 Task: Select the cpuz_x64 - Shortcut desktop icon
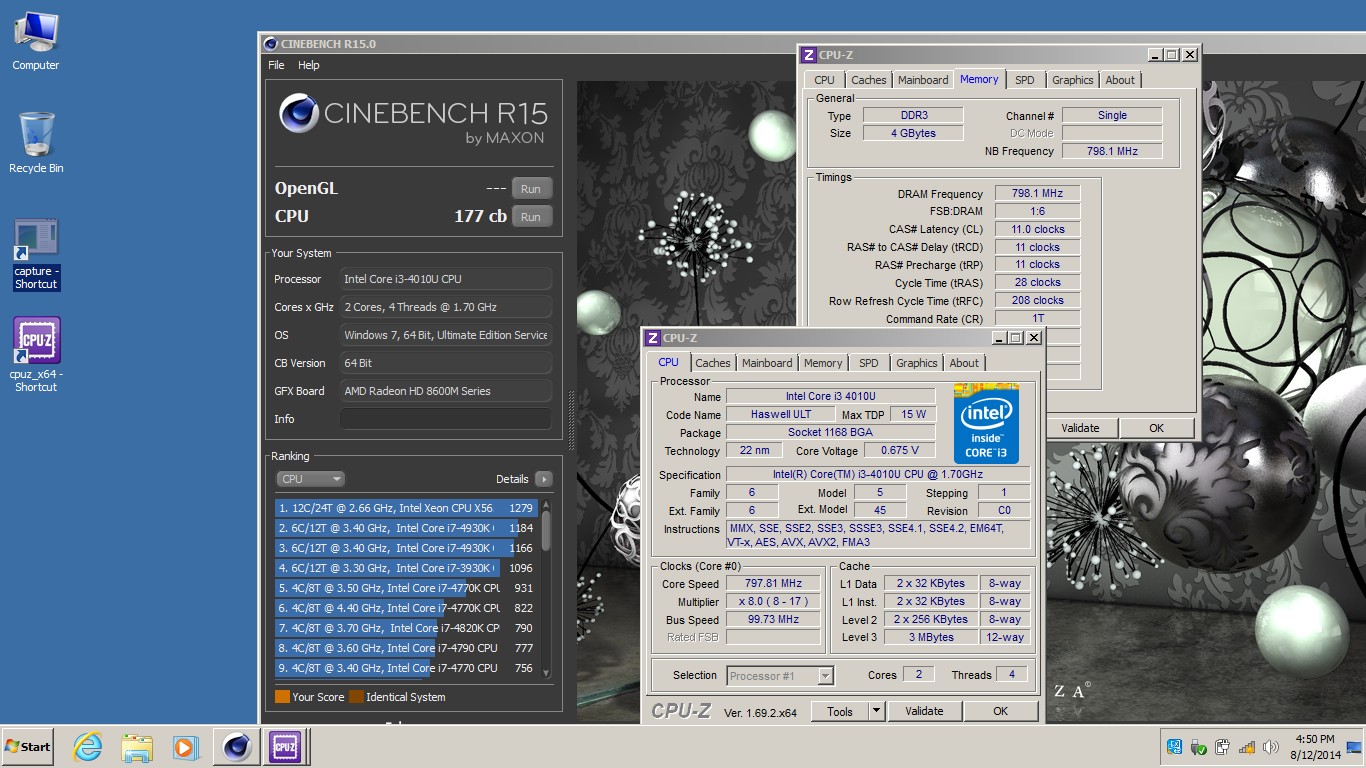36,355
